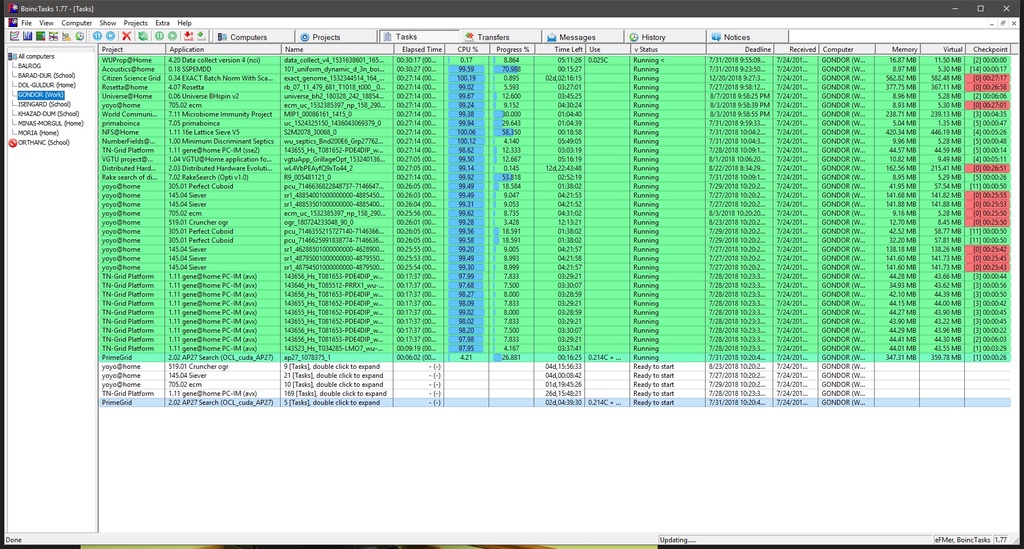Click the green download-arrow allow work icon

tap(201, 37)
